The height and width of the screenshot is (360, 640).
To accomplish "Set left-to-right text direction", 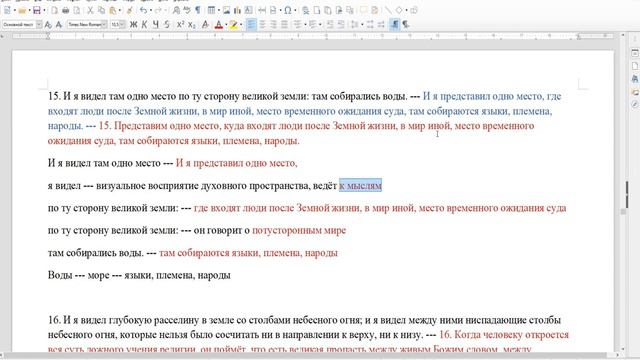I will 394,24.
